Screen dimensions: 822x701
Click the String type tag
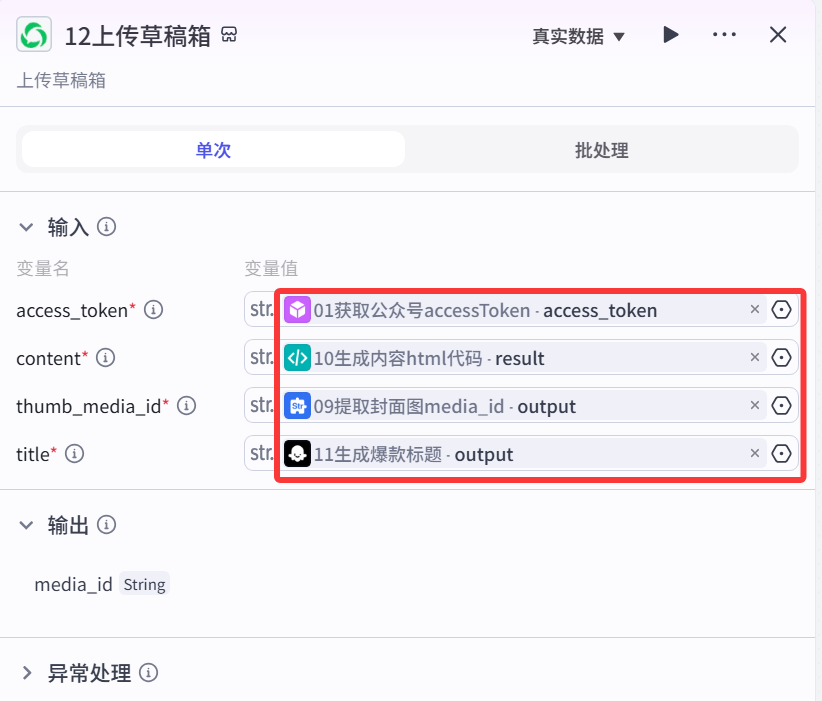click(x=145, y=584)
